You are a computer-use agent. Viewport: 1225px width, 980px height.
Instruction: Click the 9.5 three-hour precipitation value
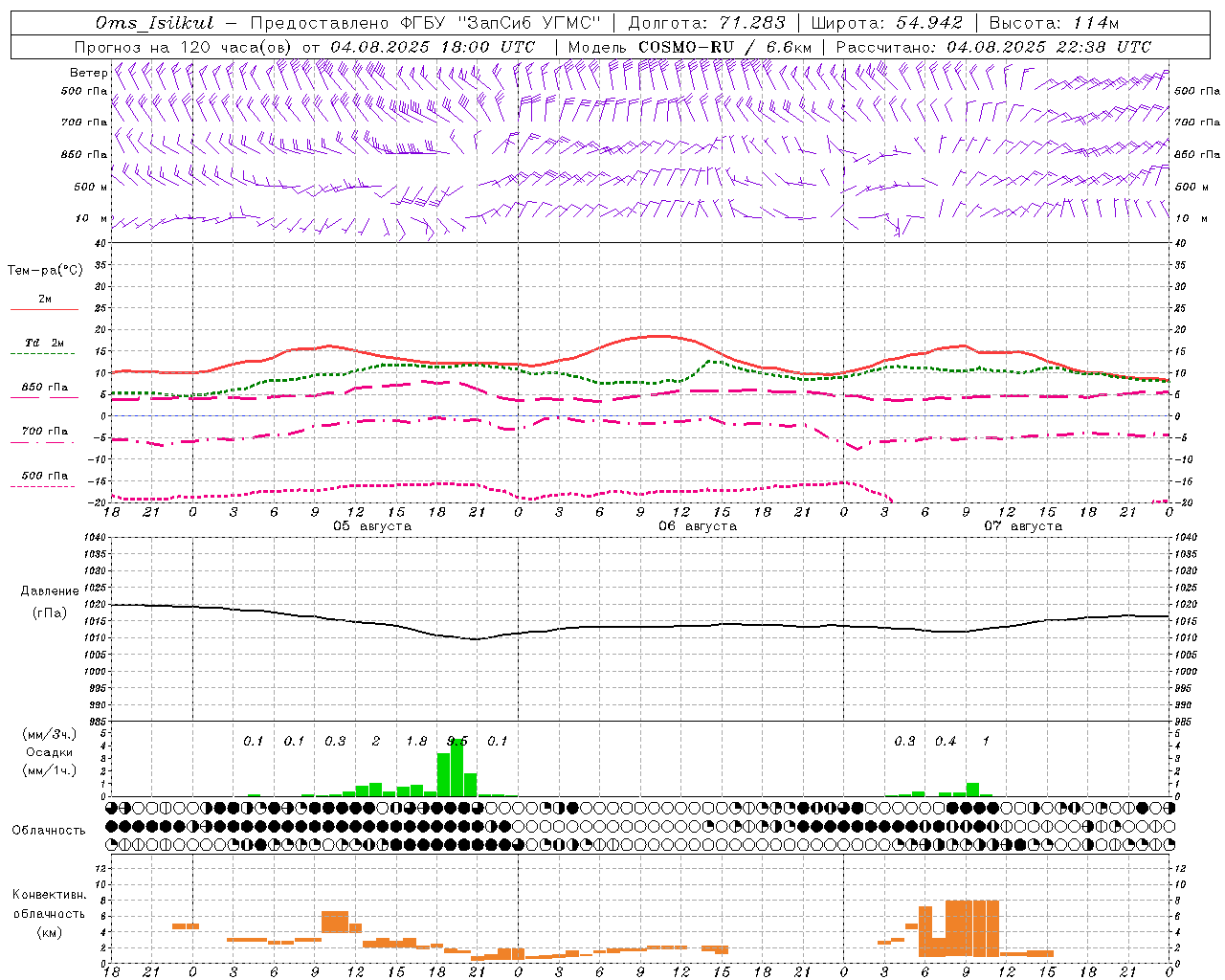coord(457,741)
